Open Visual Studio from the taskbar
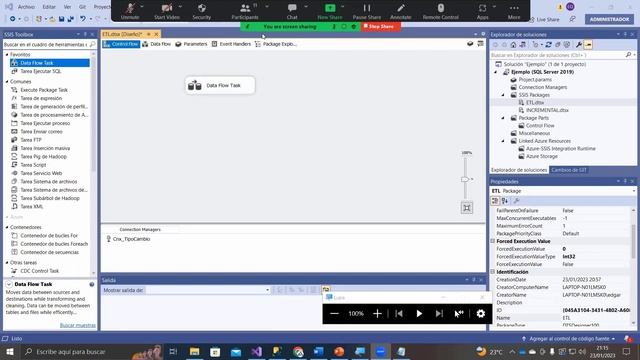Image resolution: width=640 pixels, height=360 pixels. (x=256, y=351)
